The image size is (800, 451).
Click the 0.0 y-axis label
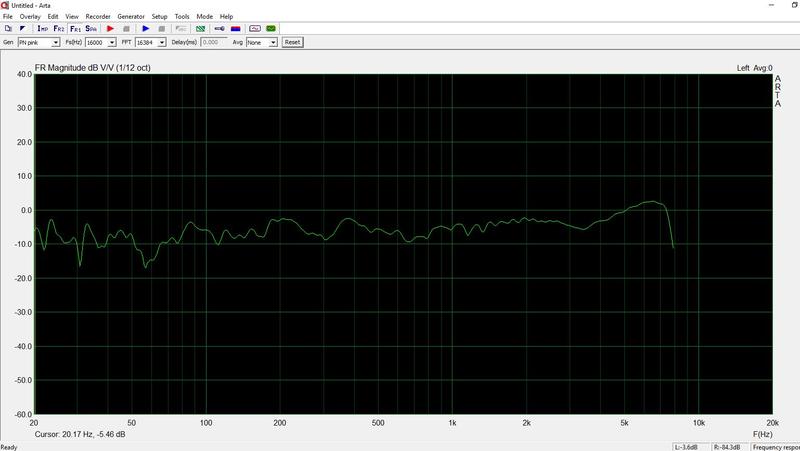(27, 210)
